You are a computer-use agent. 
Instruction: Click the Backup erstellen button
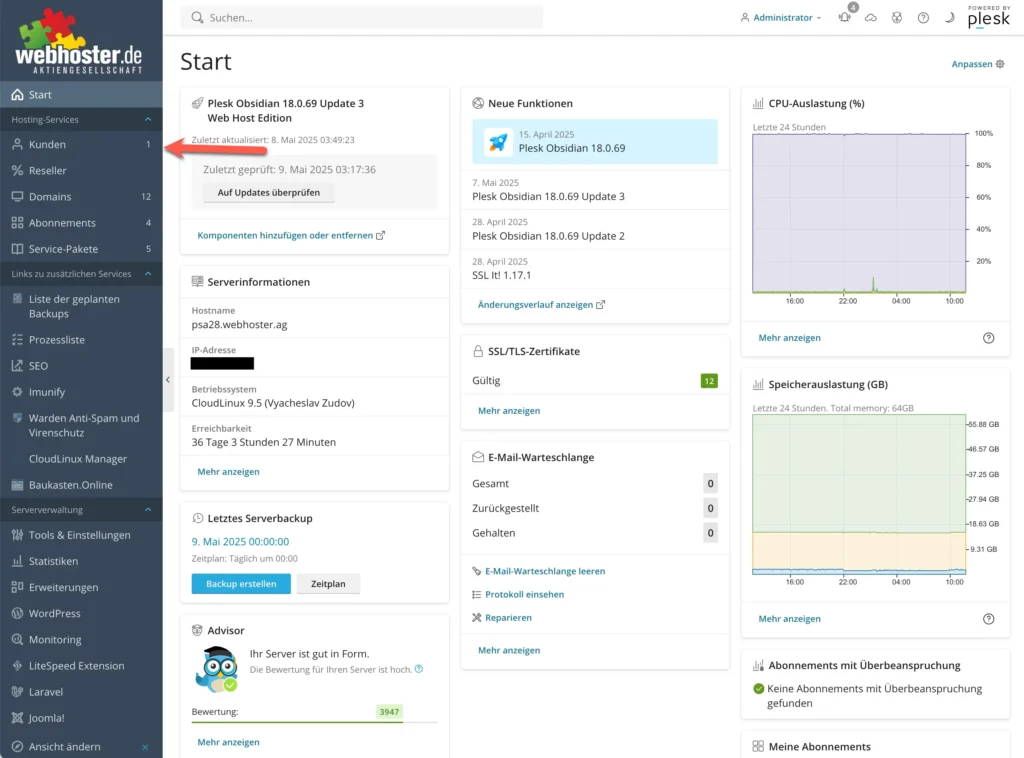241,584
